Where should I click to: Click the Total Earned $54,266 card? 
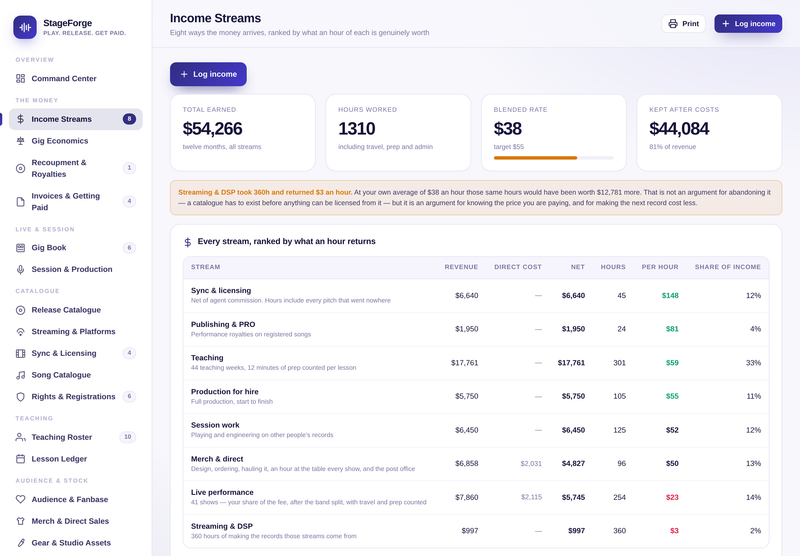click(x=243, y=133)
